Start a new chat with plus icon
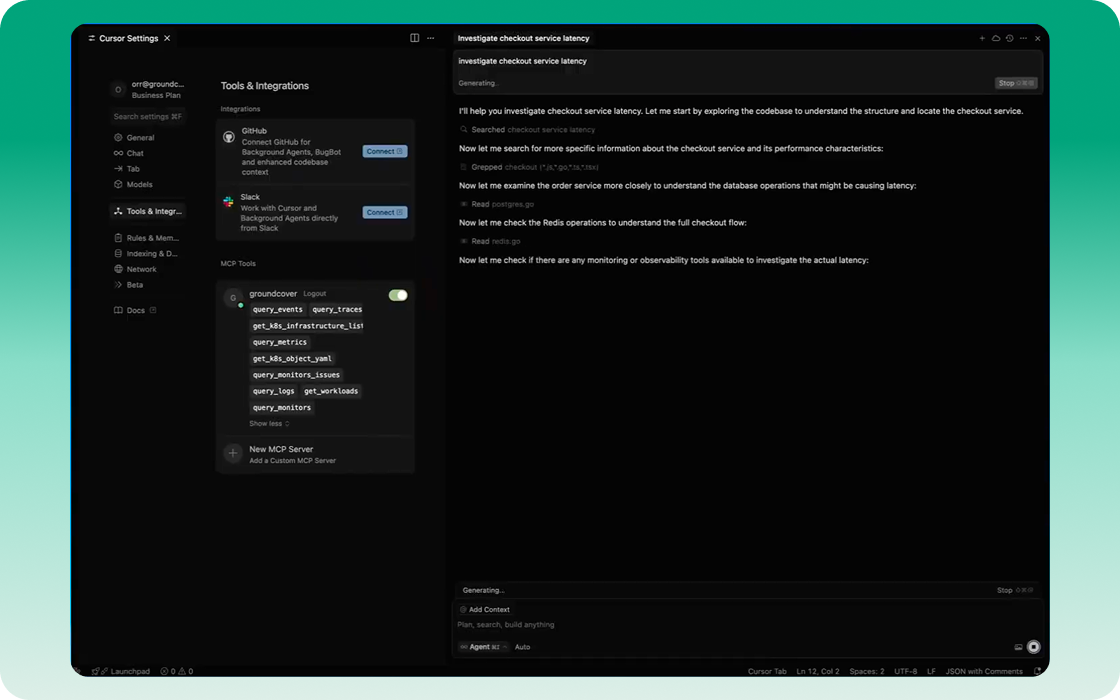 982,39
